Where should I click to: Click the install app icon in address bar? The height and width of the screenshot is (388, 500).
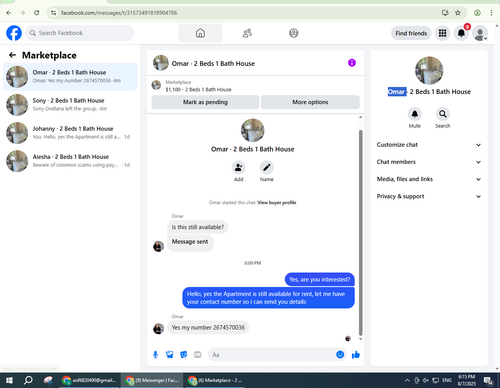pos(445,13)
